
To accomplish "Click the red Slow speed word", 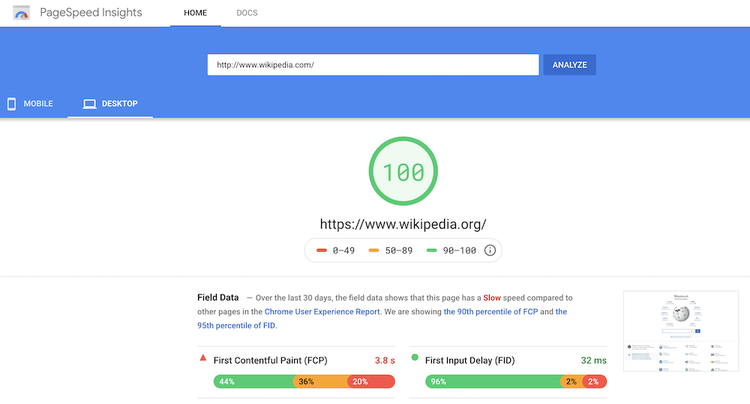I will tap(492, 298).
